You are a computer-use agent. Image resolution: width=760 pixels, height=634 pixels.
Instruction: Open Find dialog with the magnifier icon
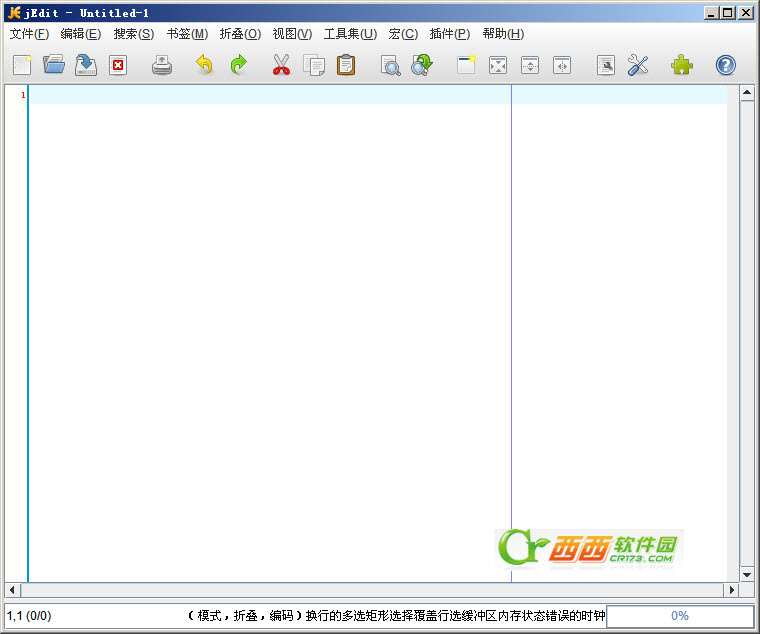390,65
